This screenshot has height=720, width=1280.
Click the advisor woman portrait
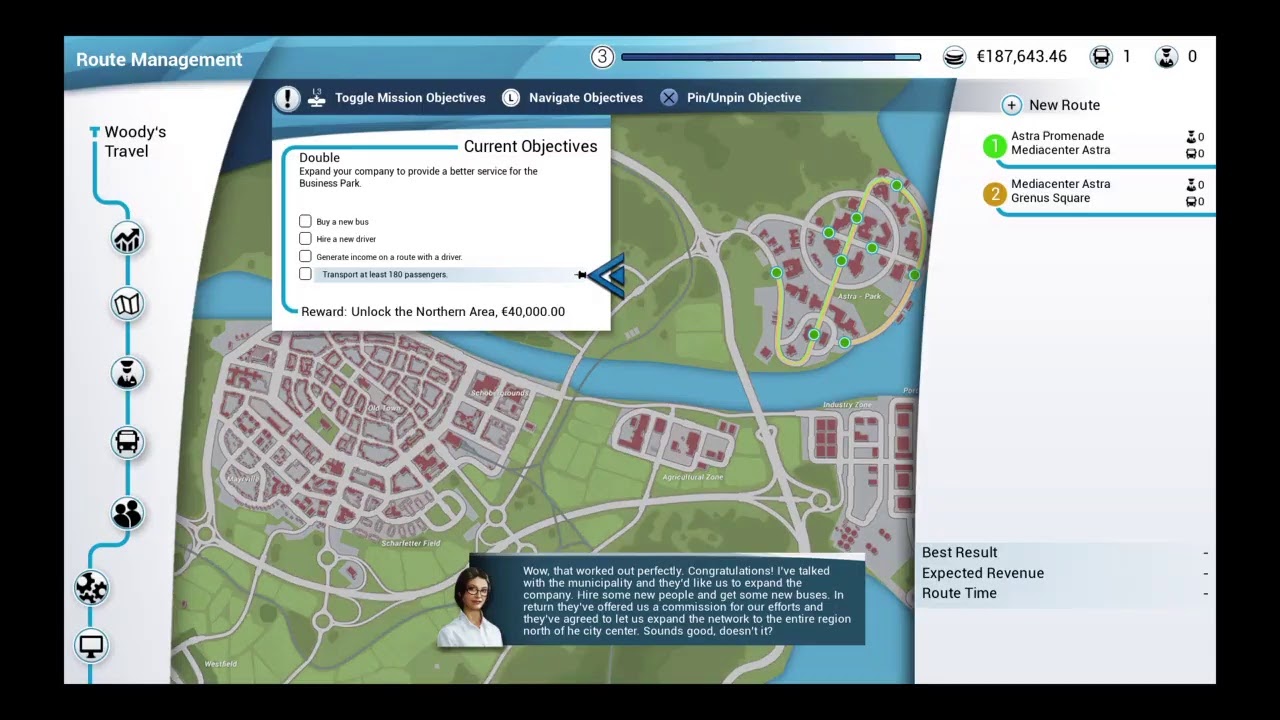[473, 606]
